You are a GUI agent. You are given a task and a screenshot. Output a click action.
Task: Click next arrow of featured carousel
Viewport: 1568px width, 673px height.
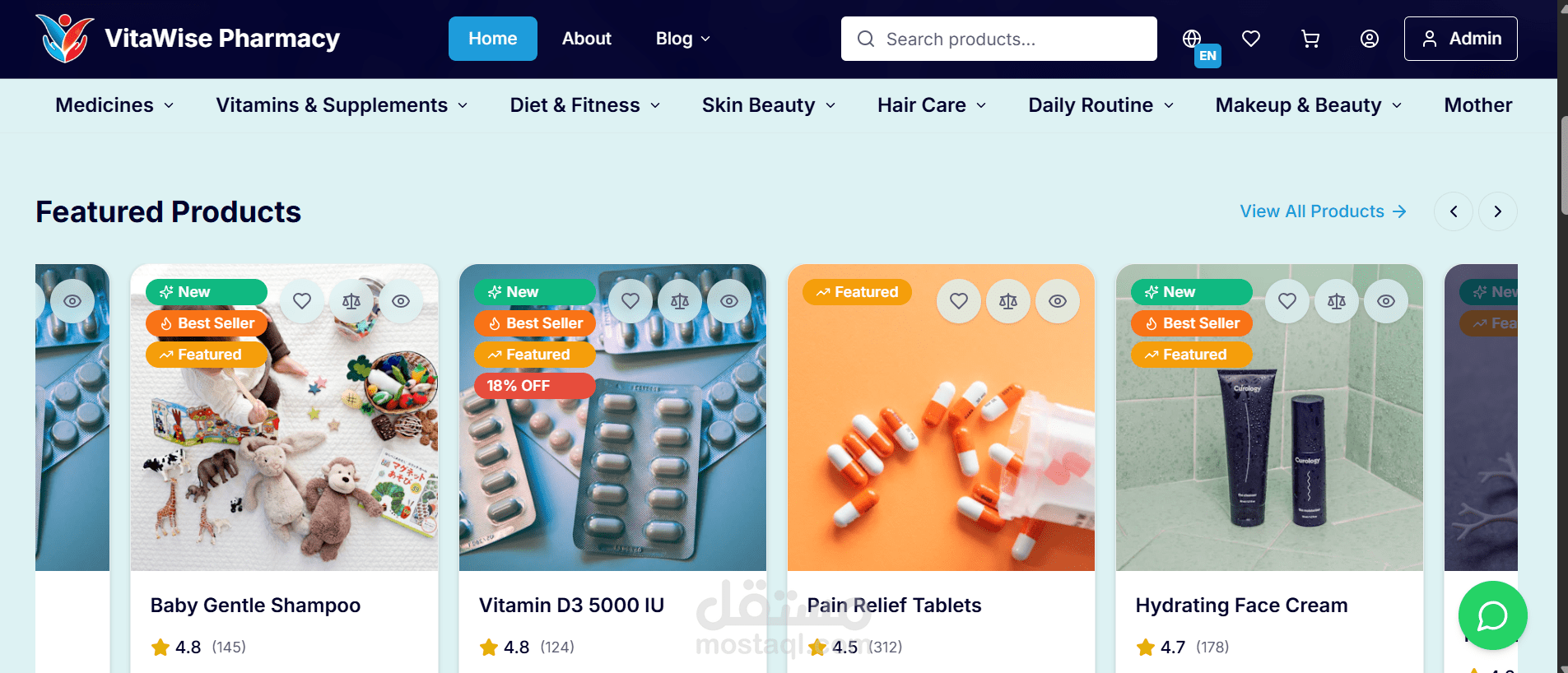pyautogui.click(x=1498, y=211)
